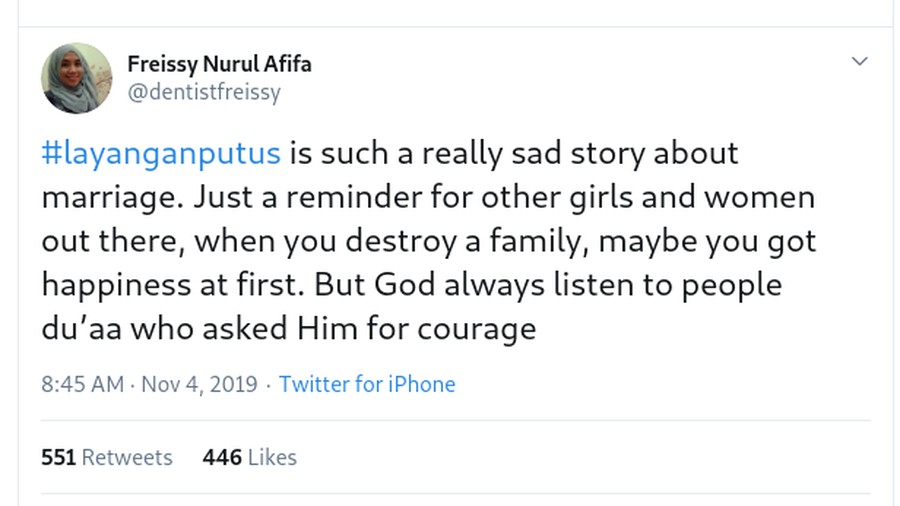Click the tweet line starting with out there

click(429, 242)
